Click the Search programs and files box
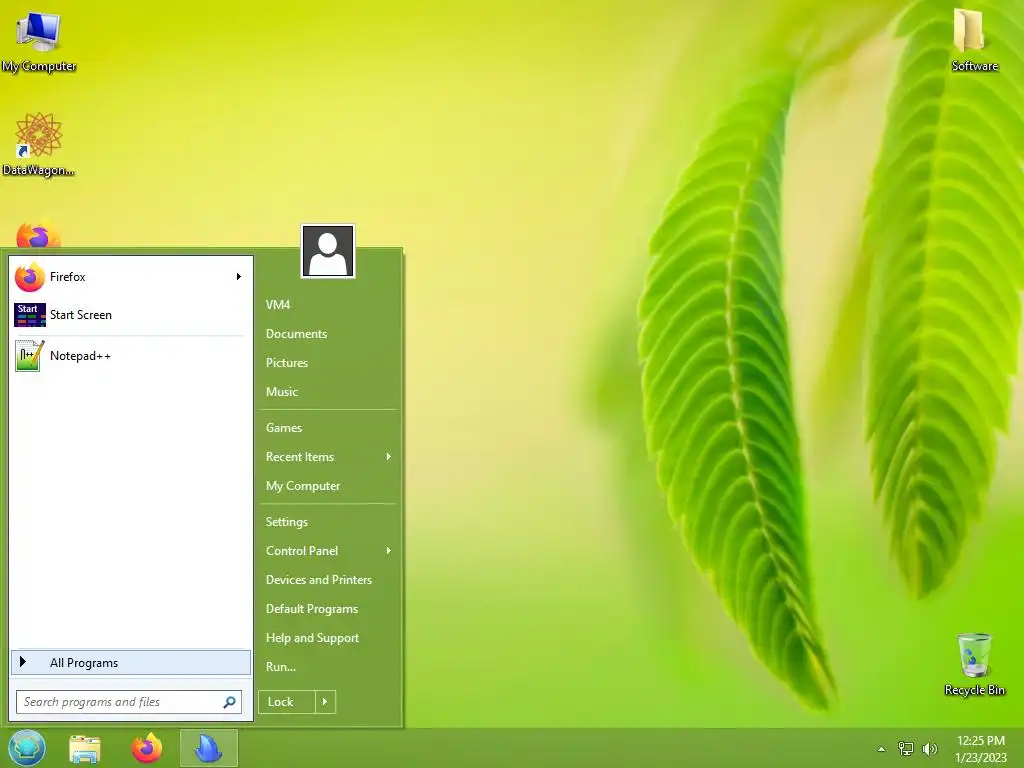The image size is (1024, 768). (x=129, y=702)
